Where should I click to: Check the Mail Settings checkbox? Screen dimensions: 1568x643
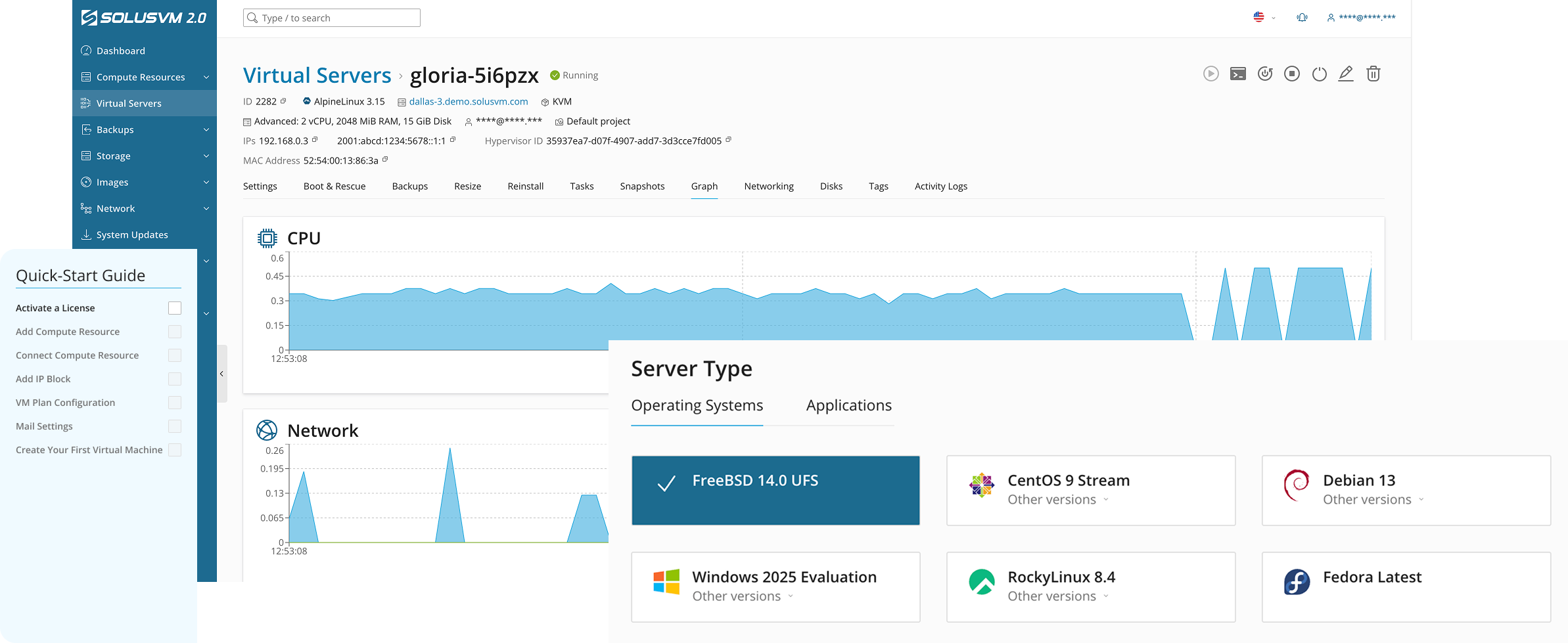tap(174, 426)
